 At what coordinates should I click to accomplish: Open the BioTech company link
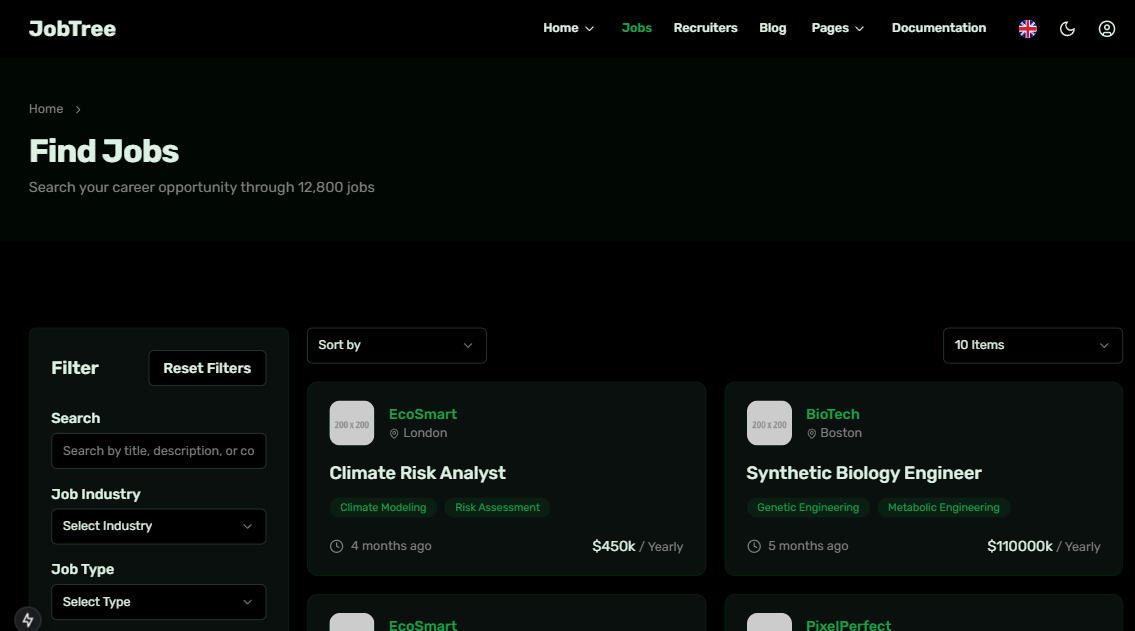pos(832,414)
